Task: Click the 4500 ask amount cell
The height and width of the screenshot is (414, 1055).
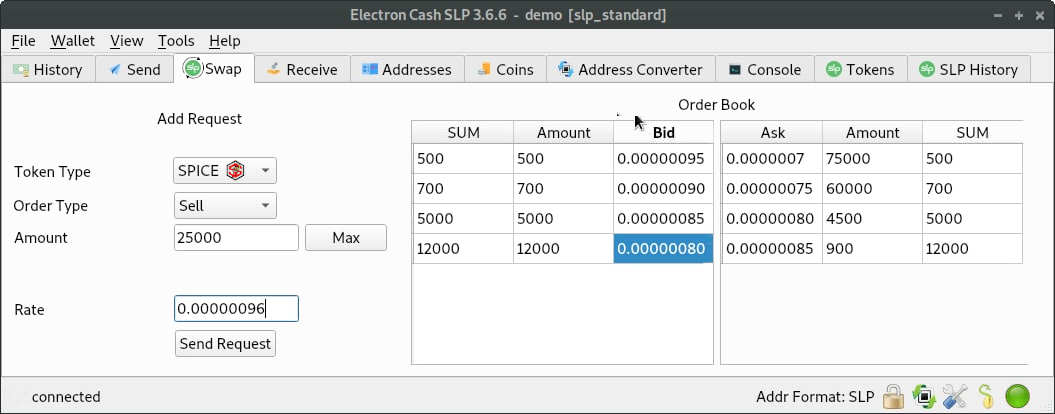Action: (873, 219)
